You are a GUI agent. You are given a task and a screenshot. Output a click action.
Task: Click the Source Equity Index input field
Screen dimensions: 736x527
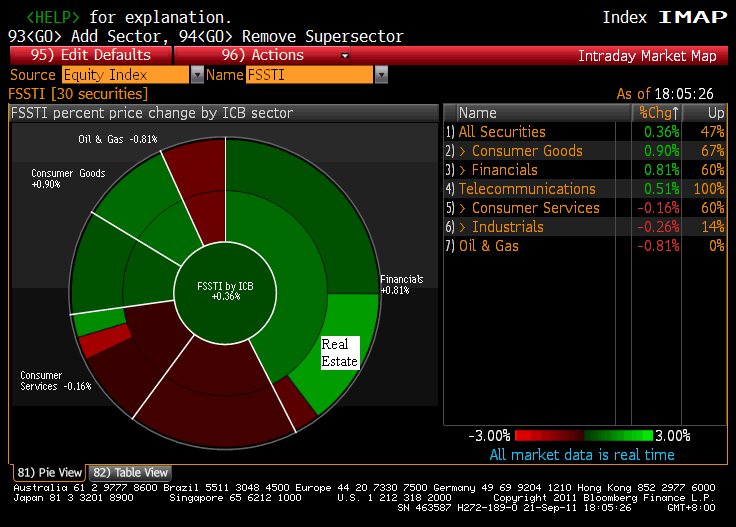(125, 75)
